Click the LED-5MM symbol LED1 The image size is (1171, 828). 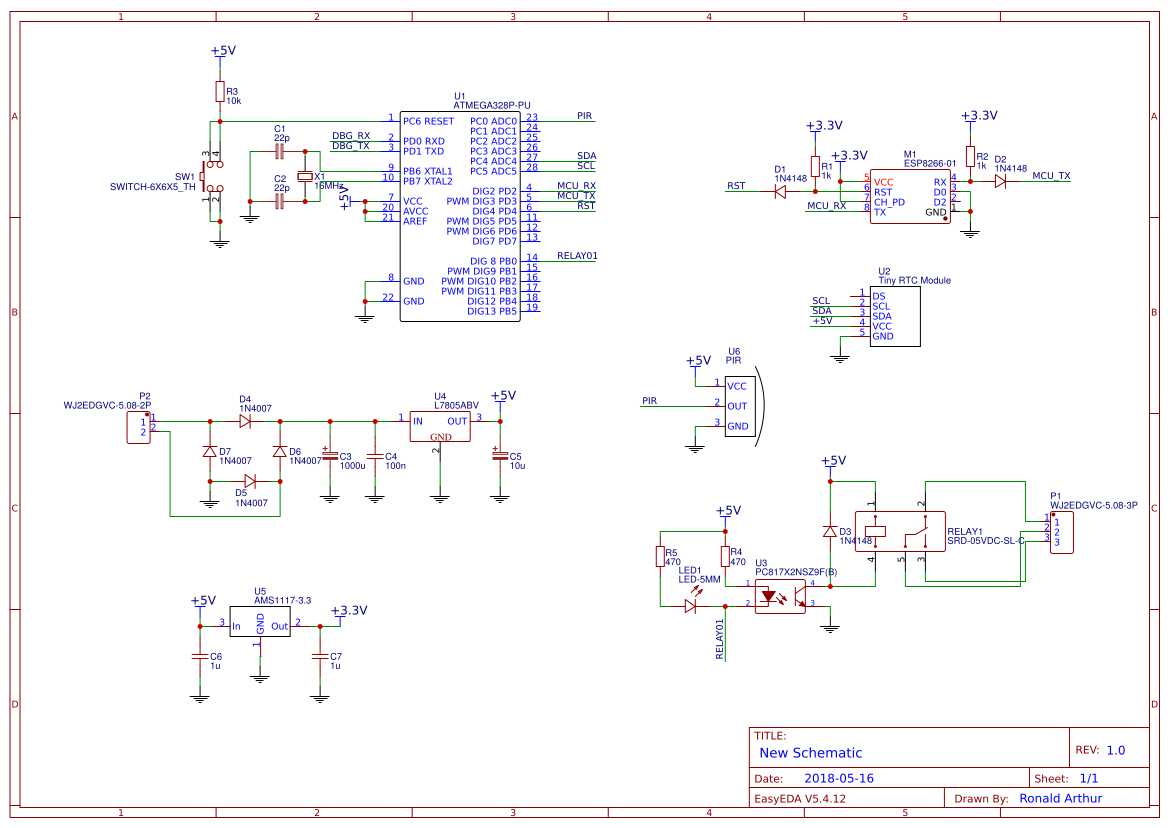690,605
